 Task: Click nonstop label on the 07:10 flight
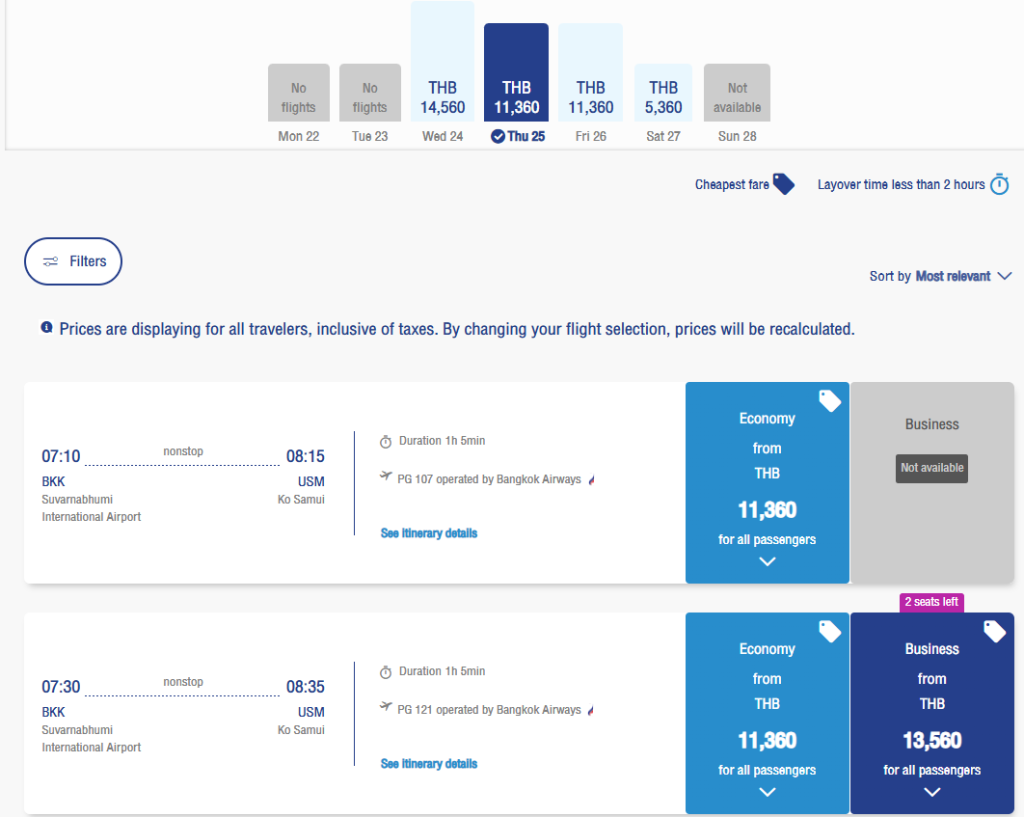(x=183, y=451)
